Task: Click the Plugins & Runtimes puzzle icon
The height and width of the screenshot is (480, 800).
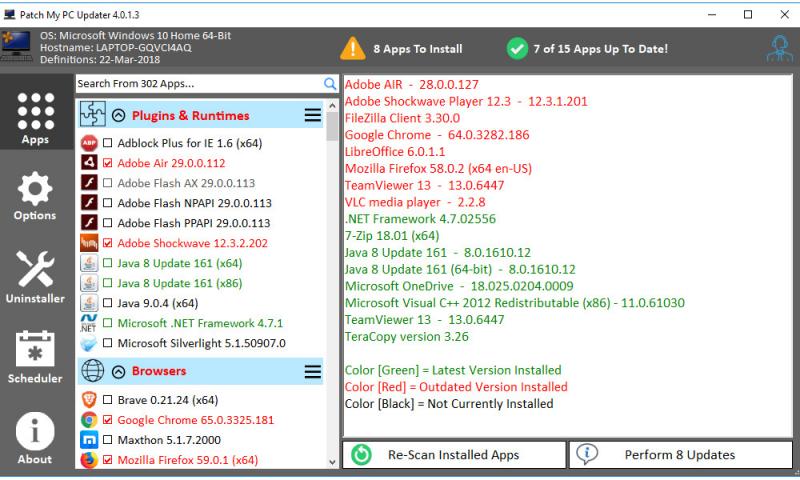Action: 93,114
